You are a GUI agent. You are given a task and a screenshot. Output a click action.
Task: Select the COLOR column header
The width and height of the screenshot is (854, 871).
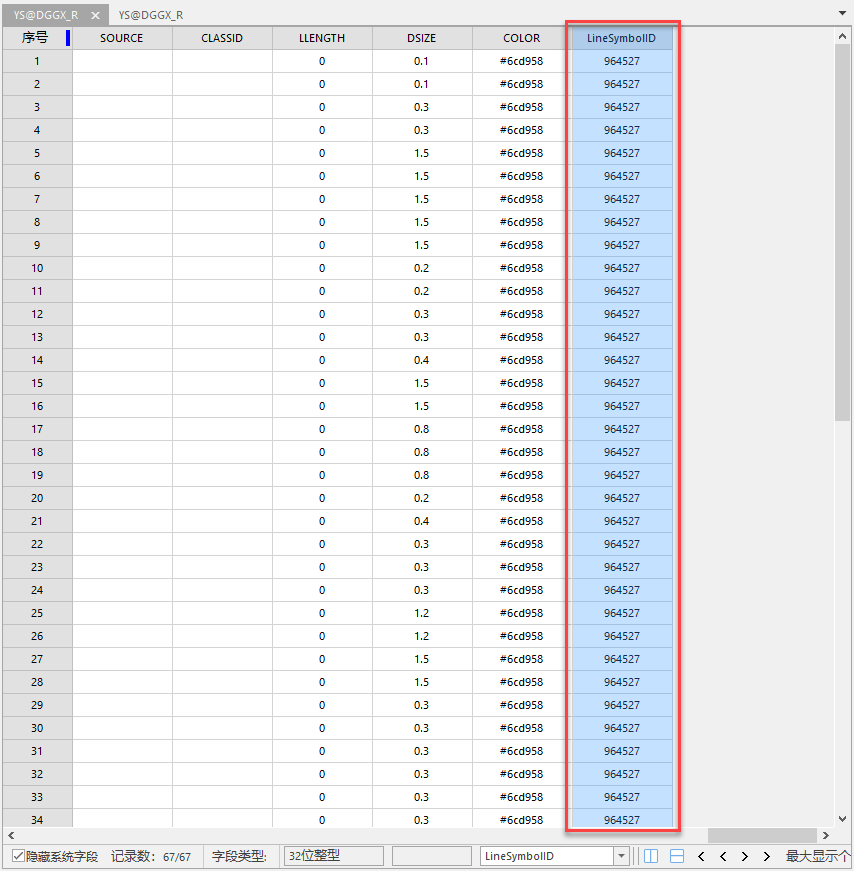click(521, 38)
